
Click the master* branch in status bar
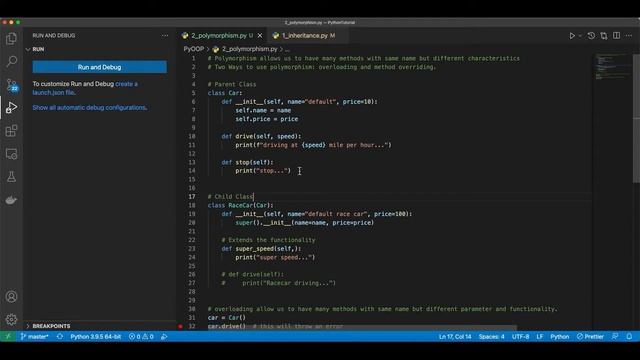click(34, 337)
